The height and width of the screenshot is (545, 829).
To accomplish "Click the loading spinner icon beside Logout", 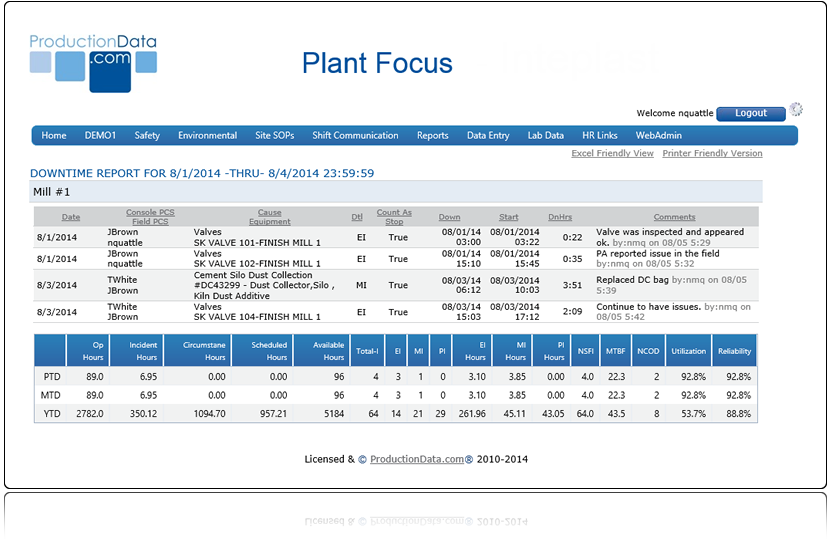I will point(795,110).
